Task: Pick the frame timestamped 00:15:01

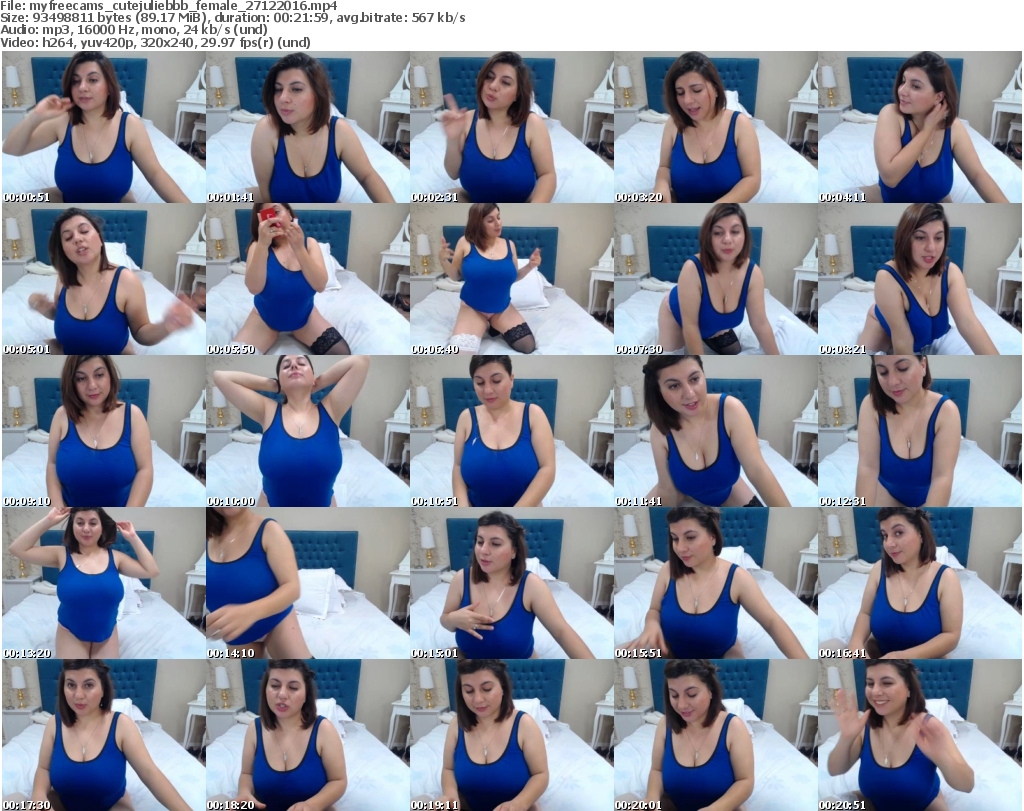Action: [x=511, y=582]
